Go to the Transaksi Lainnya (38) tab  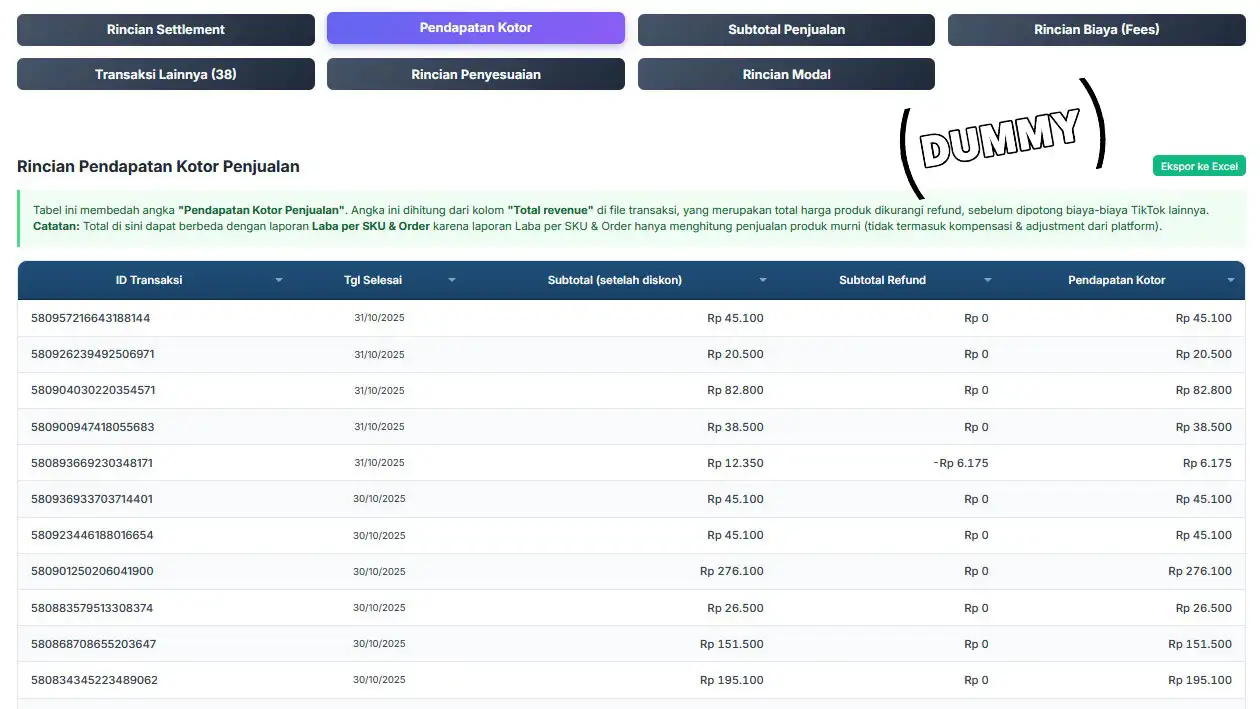[x=166, y=74]
